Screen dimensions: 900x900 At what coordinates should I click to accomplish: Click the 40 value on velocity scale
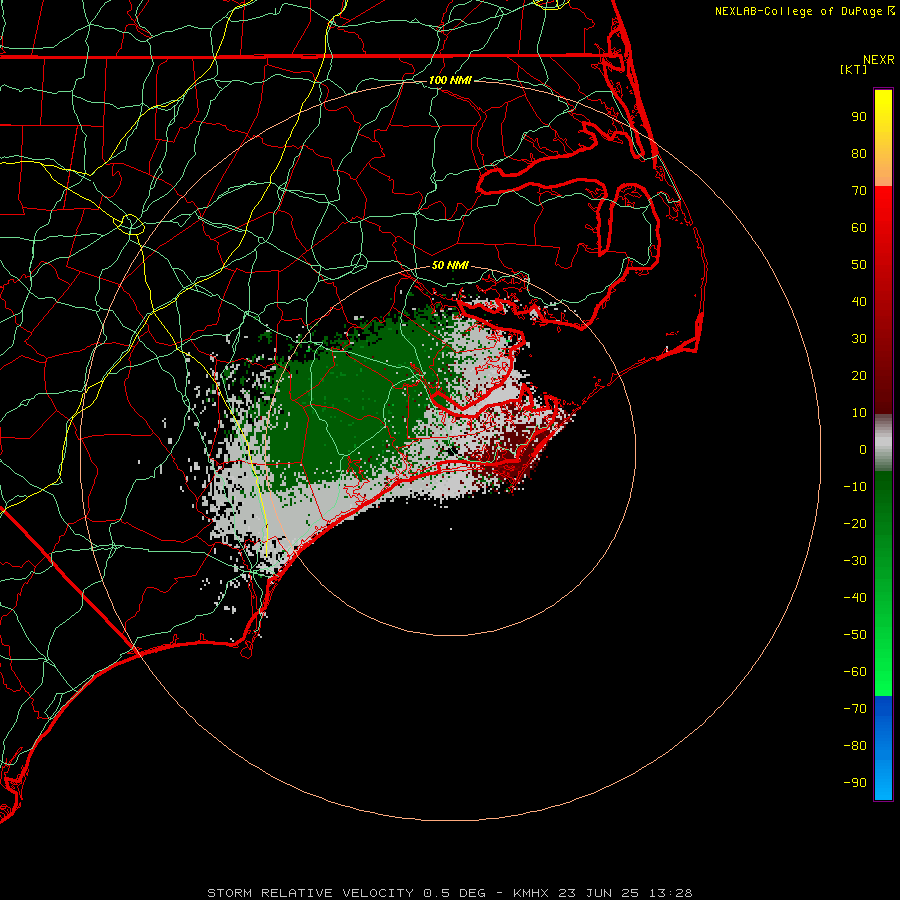[859, 301]
